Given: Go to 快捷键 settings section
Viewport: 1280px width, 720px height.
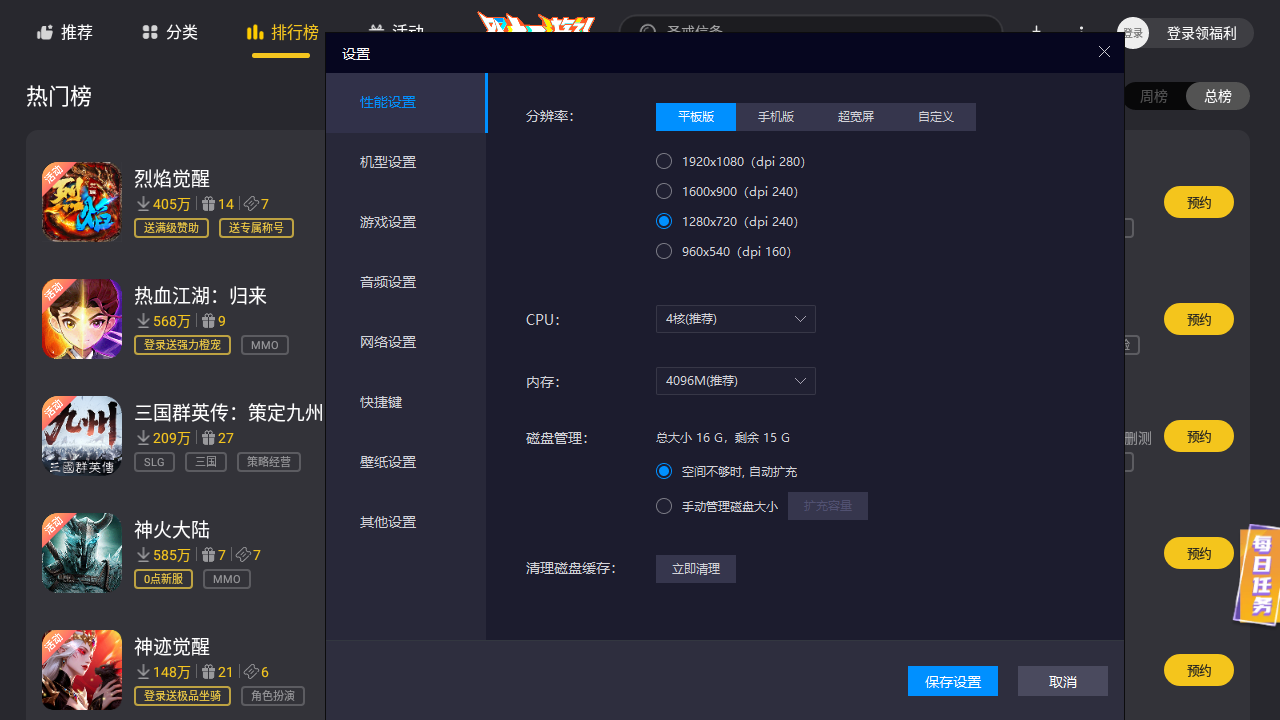Looking at the screenshot, I should [381, 402].
